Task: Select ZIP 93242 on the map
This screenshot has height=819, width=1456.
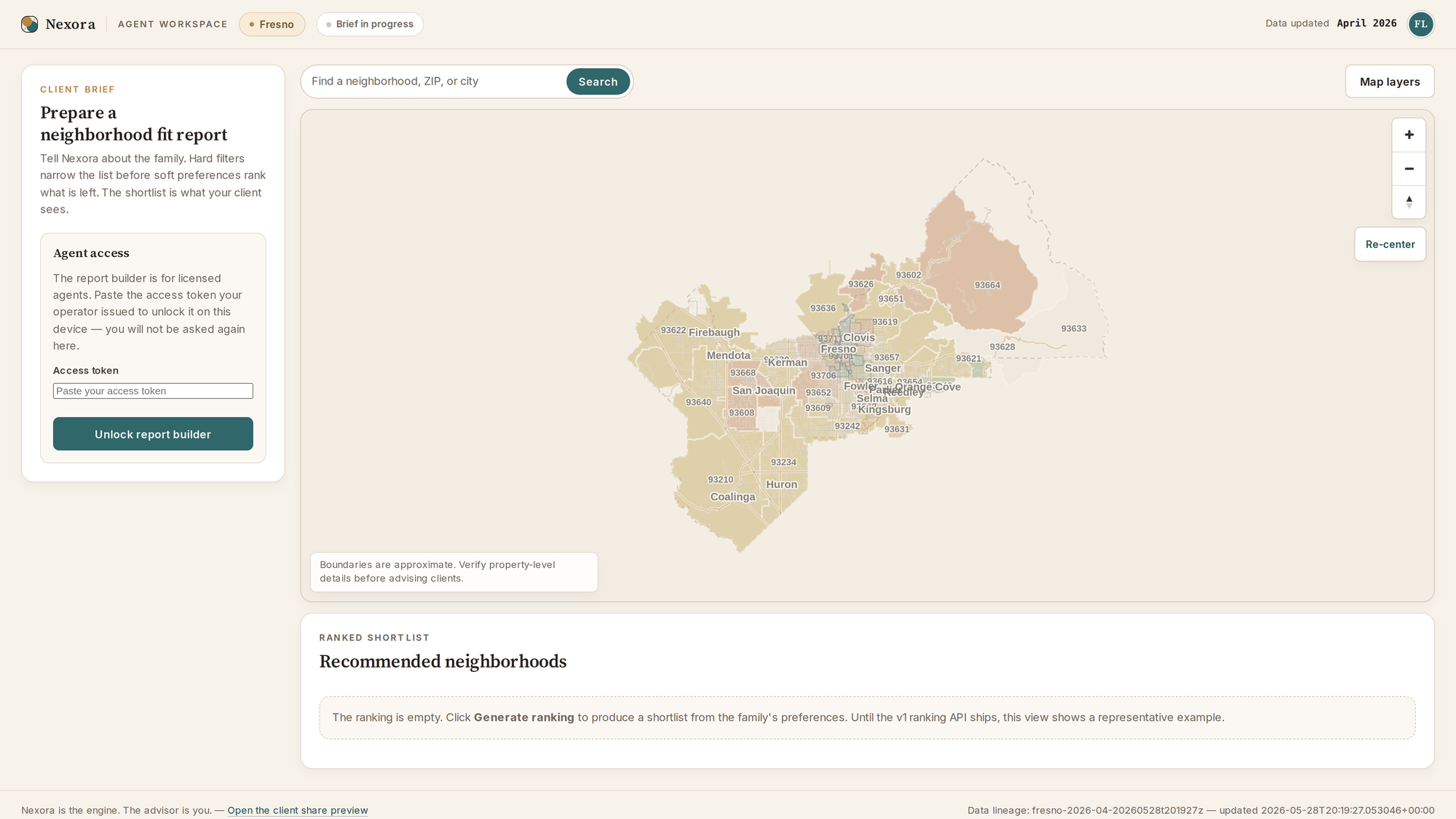Action: (x=847, y=427)
